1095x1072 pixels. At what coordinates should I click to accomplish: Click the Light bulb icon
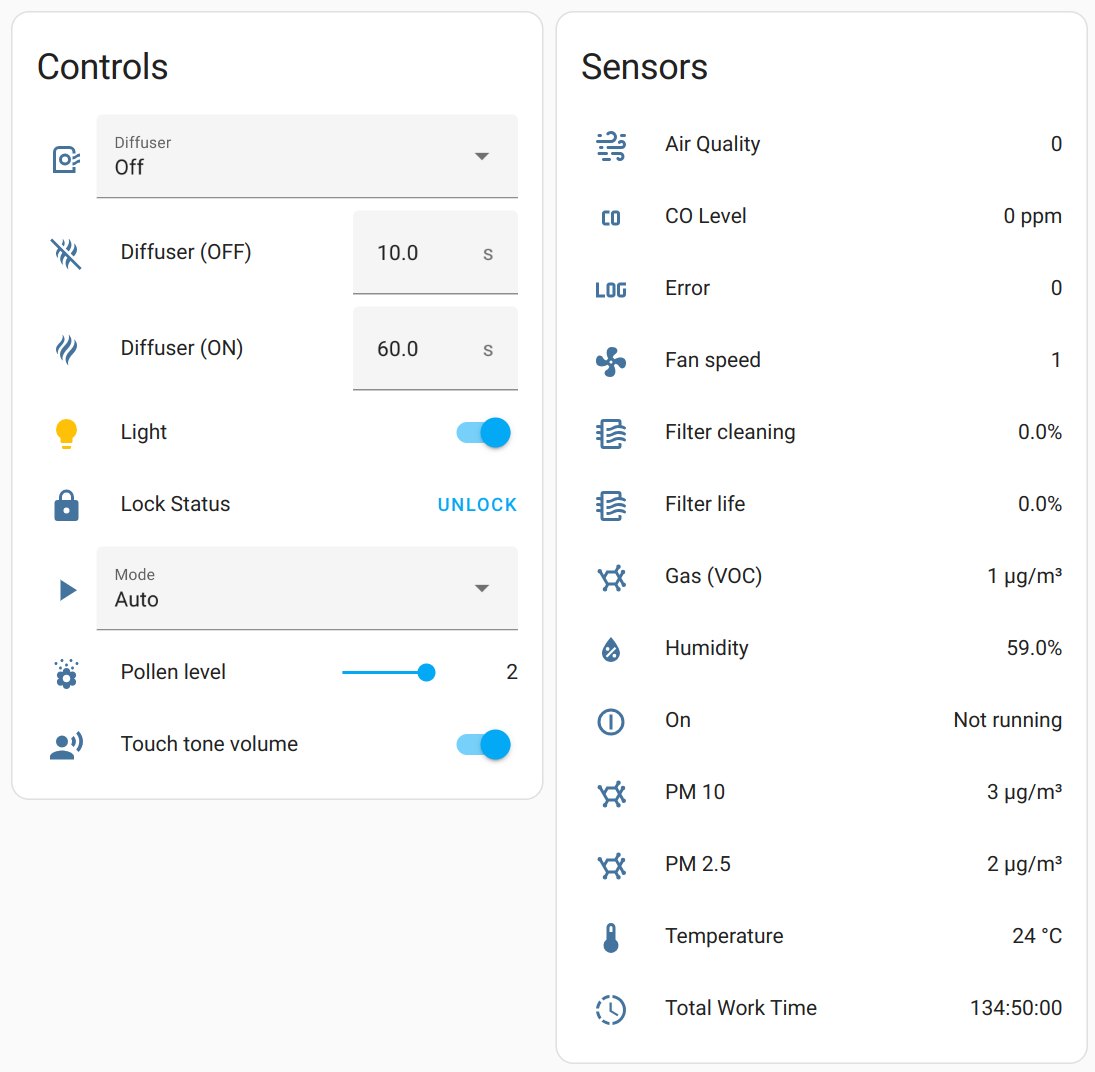coord(66,433)
